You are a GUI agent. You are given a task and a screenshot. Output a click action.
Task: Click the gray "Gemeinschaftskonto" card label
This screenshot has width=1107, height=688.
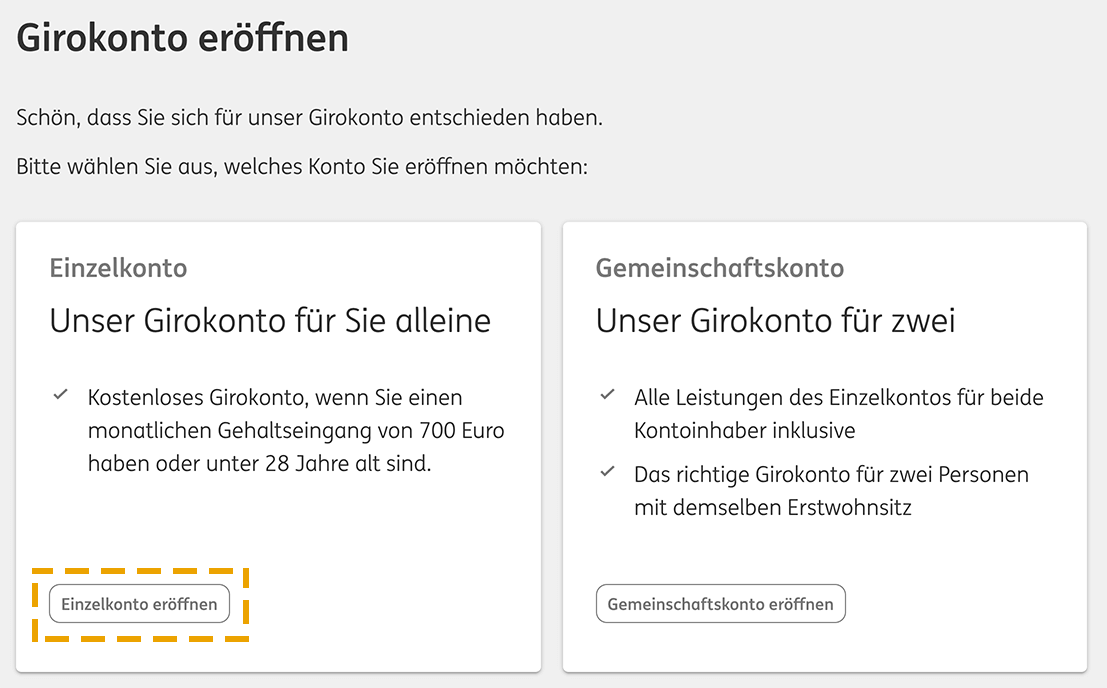[719, 268]
